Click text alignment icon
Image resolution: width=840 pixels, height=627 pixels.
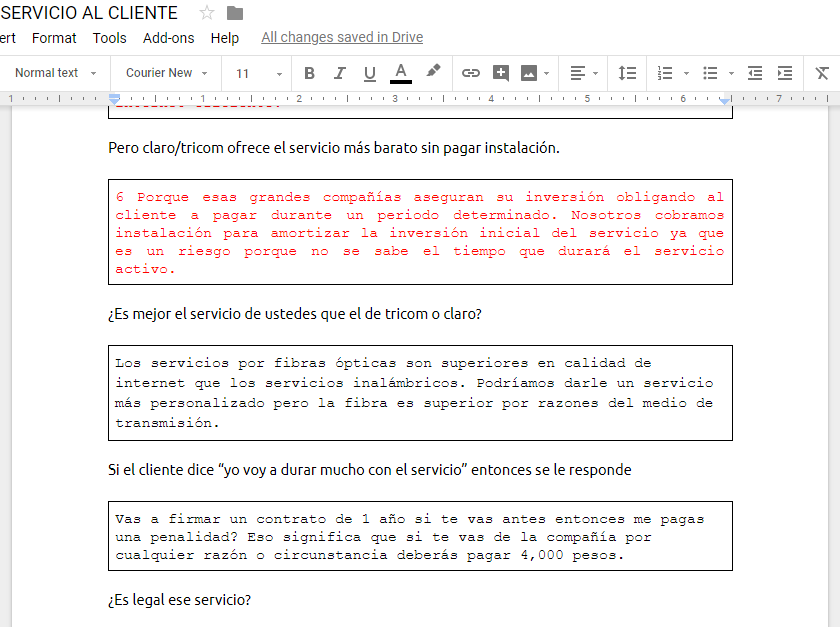pyautogui.click(x=578, y=73)
